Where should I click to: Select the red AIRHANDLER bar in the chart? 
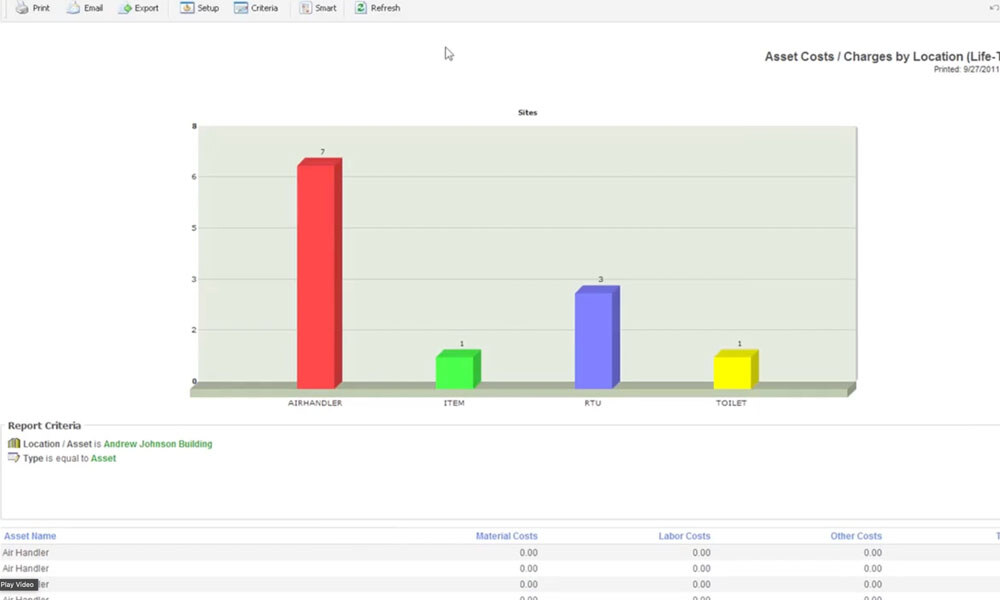pos(318,270)
